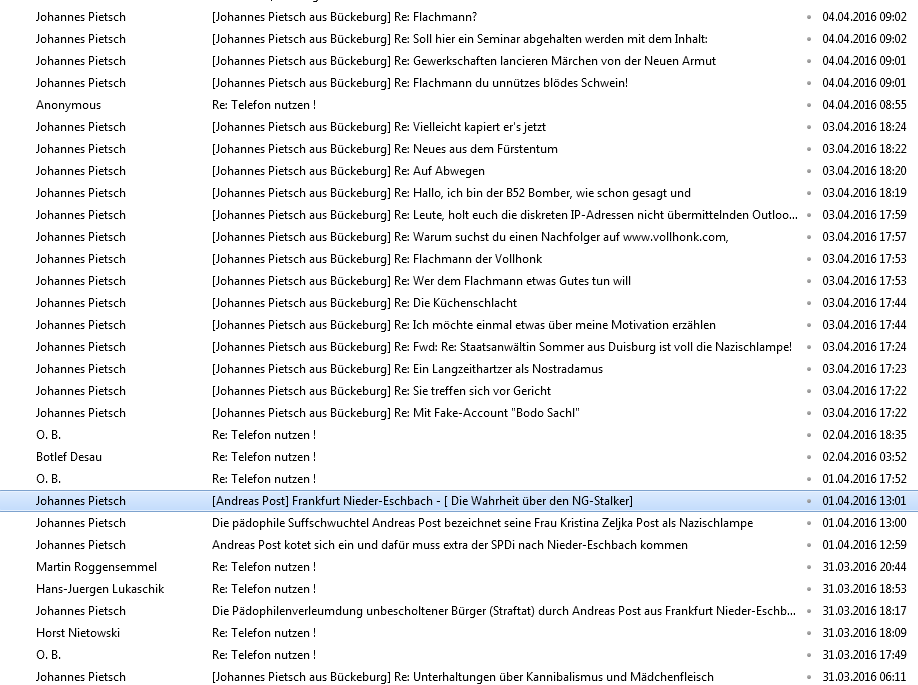Select 'Wer dem Flachmann etwas Gutes tun will'

point(459,281)
